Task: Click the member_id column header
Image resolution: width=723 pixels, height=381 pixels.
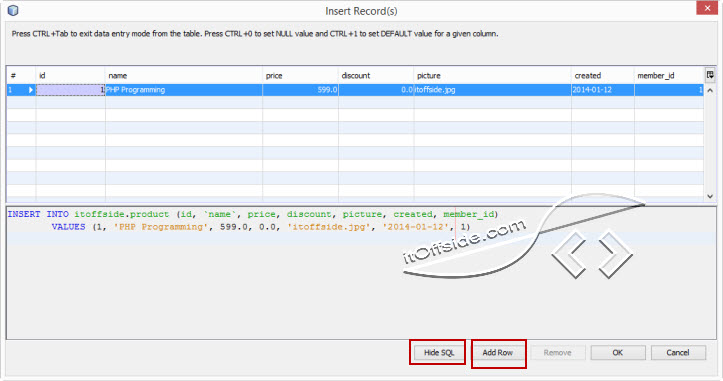Action: [669, 75]
